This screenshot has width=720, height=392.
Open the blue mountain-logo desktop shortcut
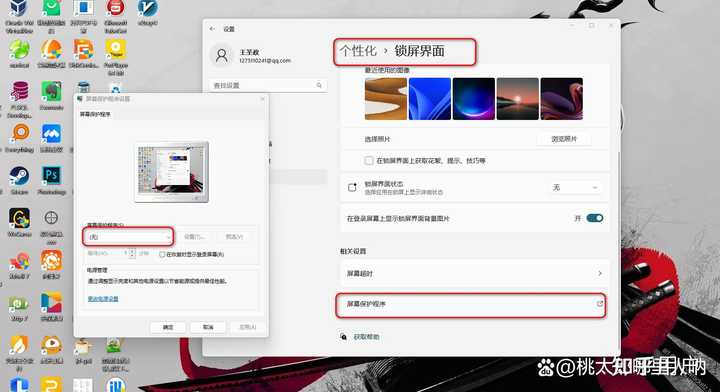pos(51,134)
